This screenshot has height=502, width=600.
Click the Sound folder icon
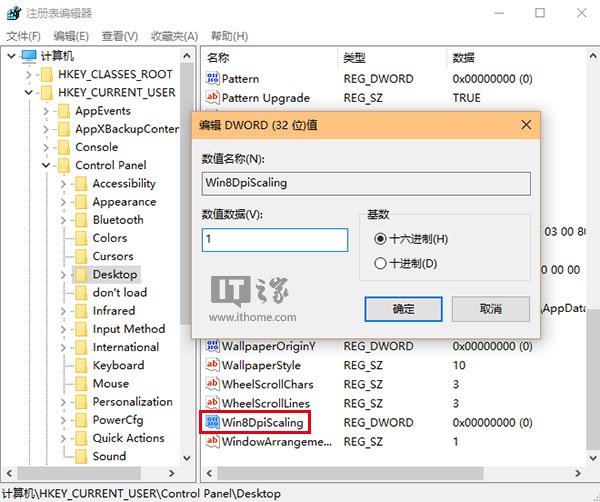[x=81, y=456]
